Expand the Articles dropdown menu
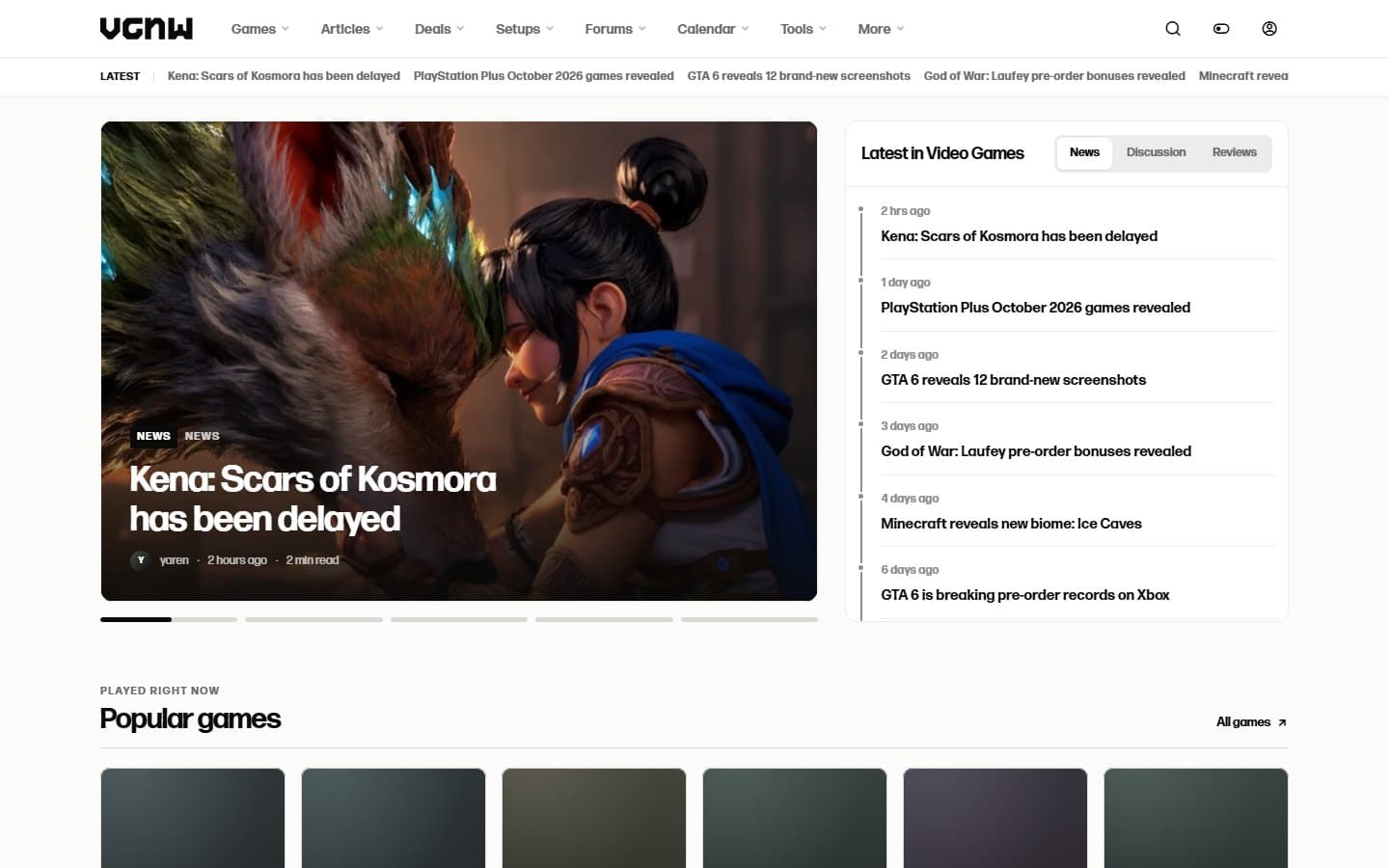 tap(351, 29)
